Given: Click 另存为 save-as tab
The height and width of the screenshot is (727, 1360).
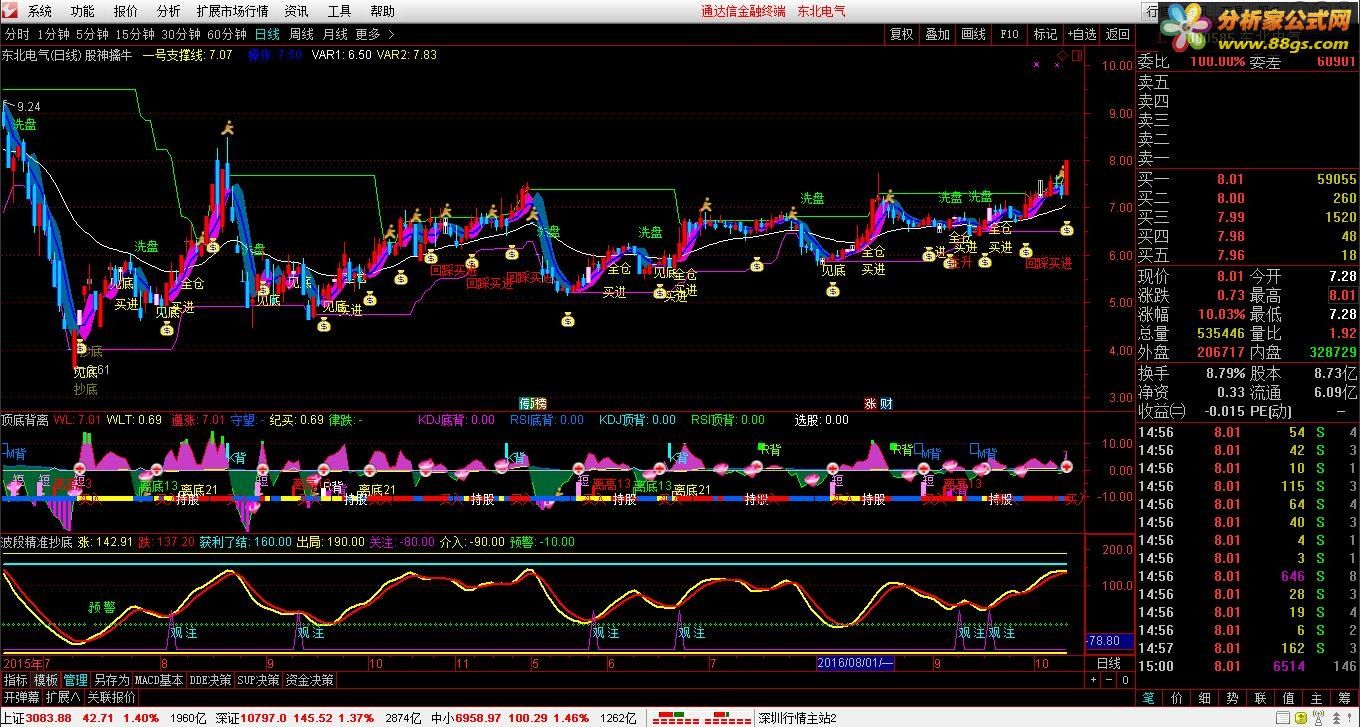Looking at the screenshot, I should pos(112,680).
